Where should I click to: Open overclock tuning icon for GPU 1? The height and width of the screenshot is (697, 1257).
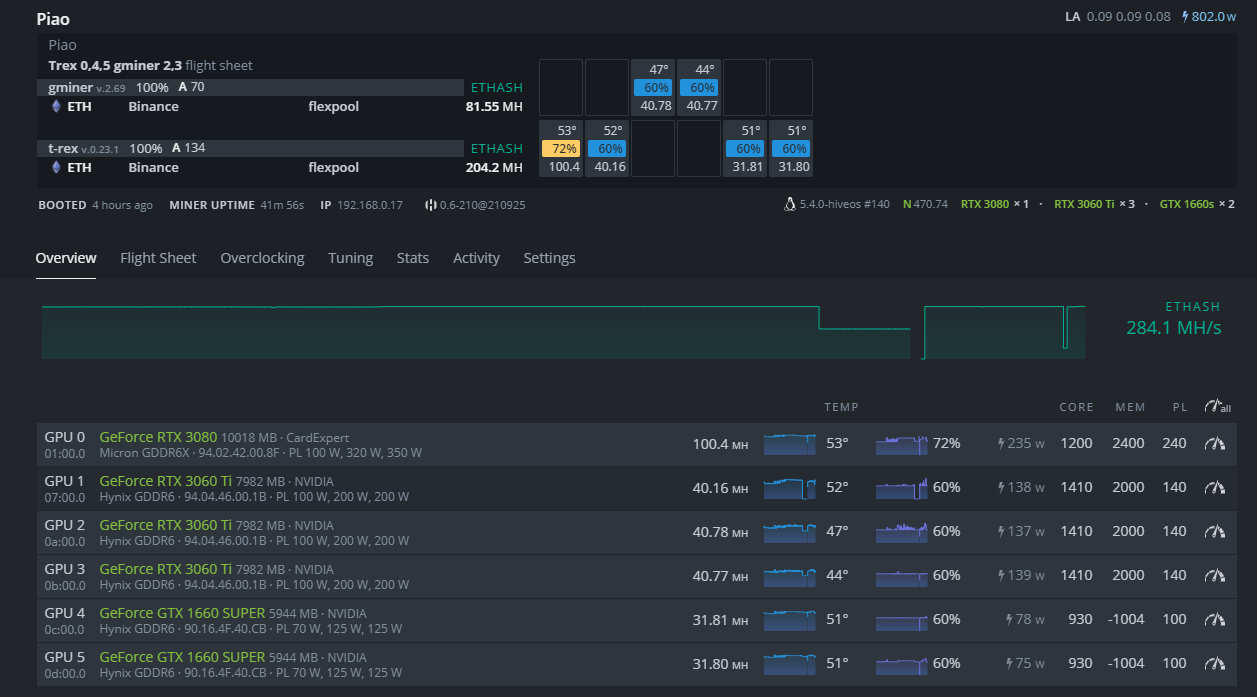click(x=1215, y=488)
